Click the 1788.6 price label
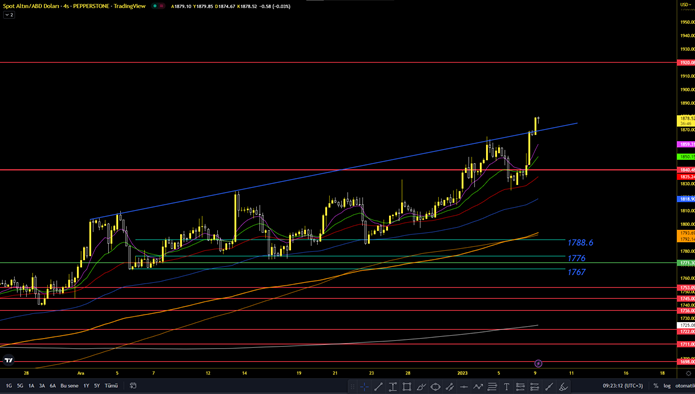This screenshot has width=695, height=394. coord(580,242)
